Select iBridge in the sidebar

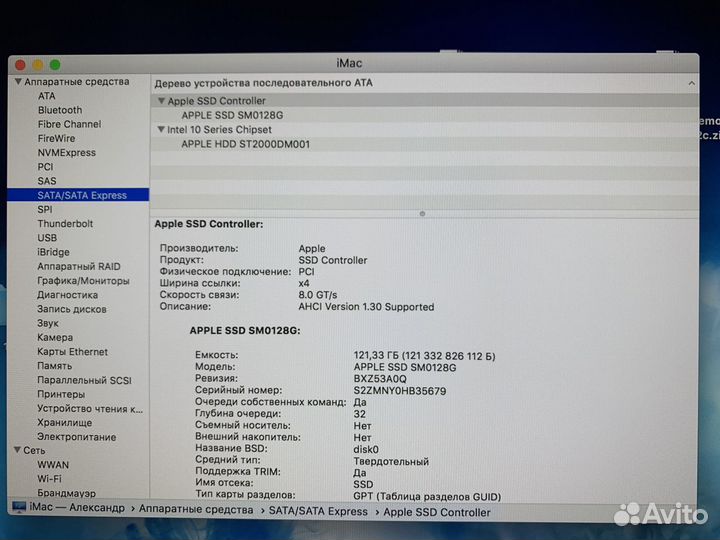(x=53, y=252)
